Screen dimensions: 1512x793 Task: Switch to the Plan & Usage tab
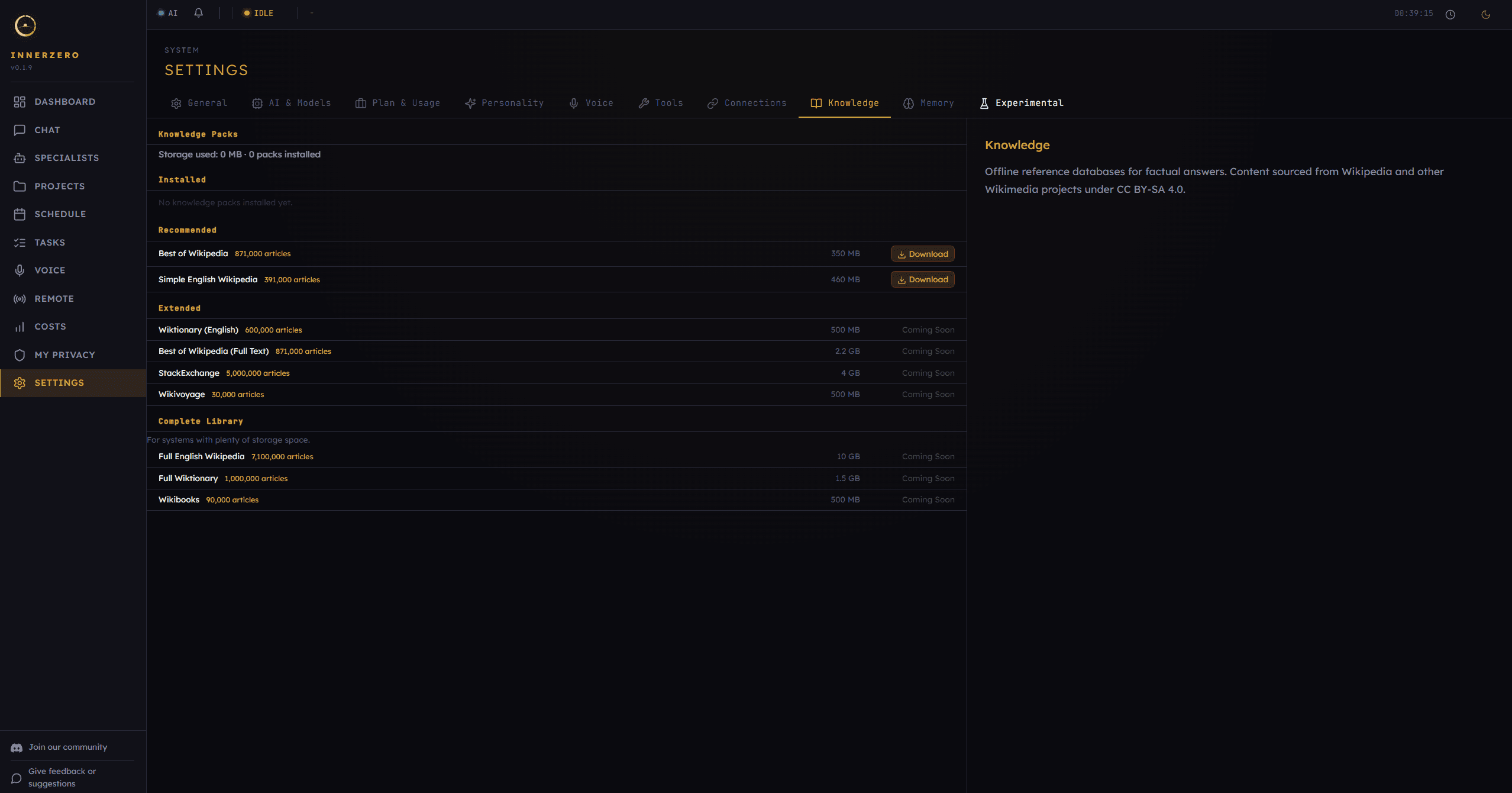(x=398, y=103)
